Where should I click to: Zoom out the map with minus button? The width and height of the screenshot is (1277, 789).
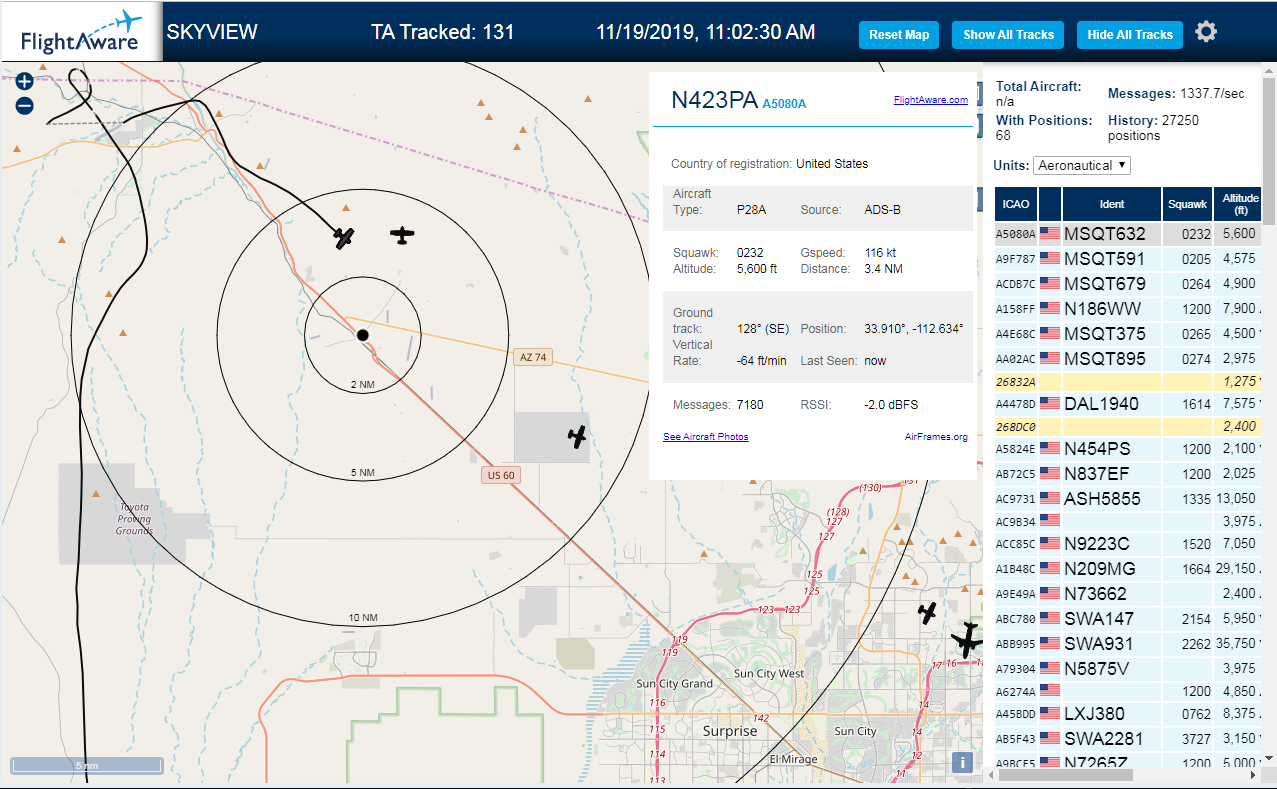click(25, 105)
